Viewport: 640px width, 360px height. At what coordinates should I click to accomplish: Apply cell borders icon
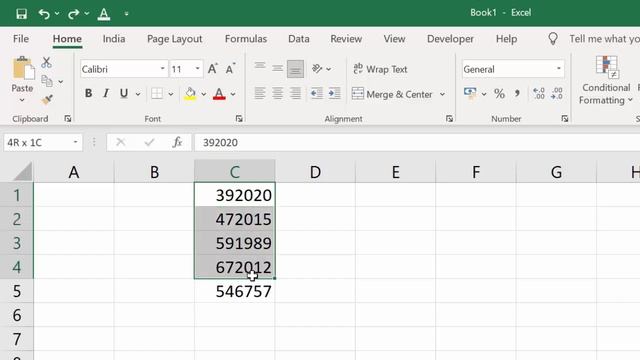pos(157,94)
